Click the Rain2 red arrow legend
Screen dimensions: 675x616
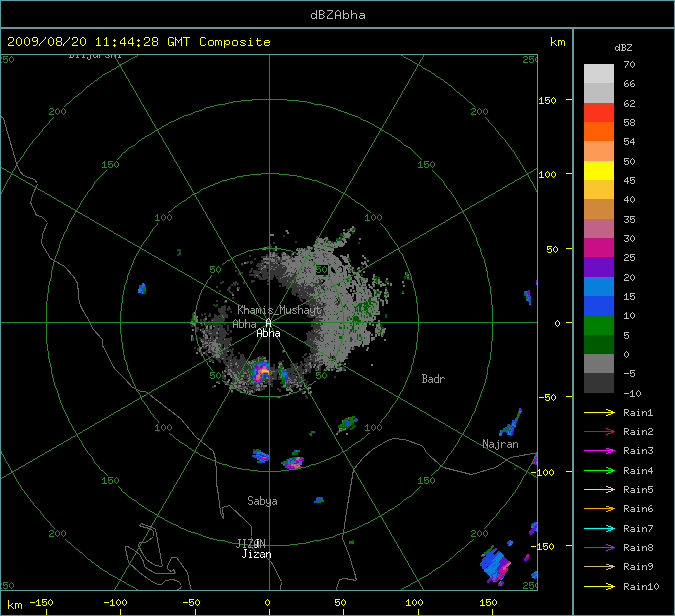point(600,431)
